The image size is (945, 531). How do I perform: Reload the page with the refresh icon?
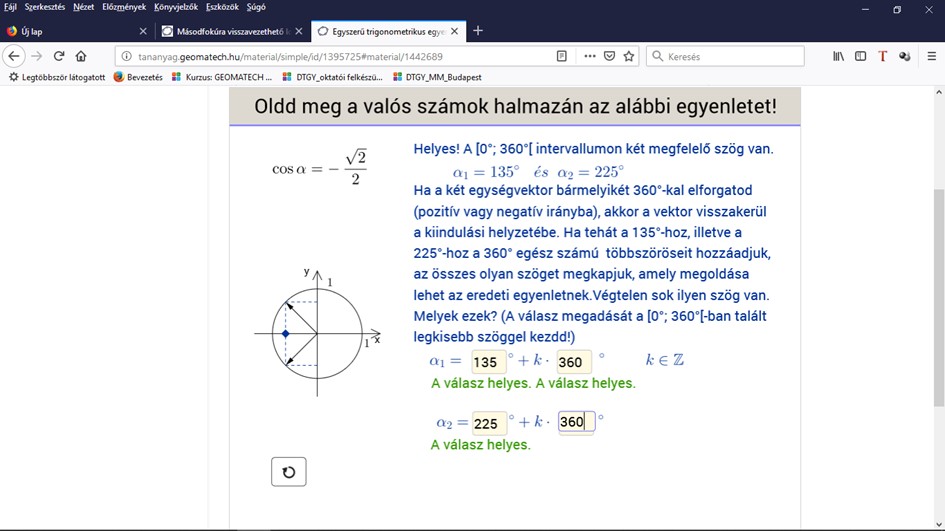coord(58,56)
